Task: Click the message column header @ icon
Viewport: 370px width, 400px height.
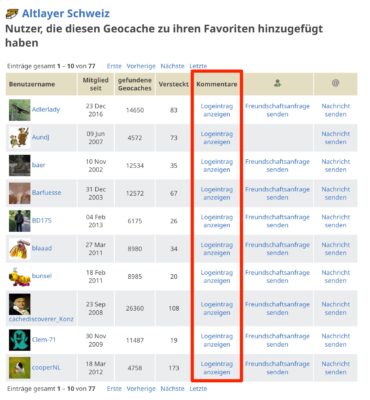Action: [x=335, y=83]
